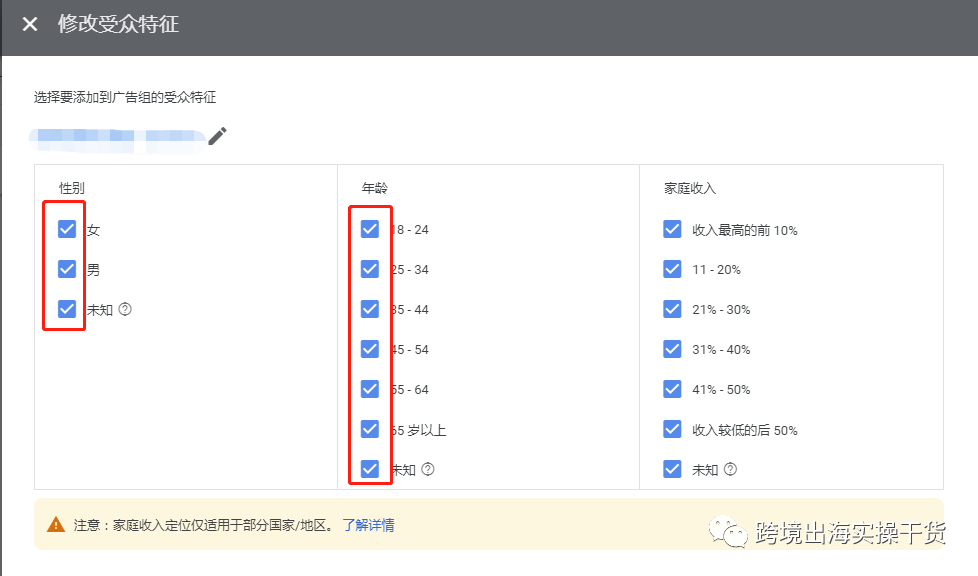Disable the 家庭收入 未知 checkbox
The height and width of the screenshot is (576, 978).
point(672,469)
